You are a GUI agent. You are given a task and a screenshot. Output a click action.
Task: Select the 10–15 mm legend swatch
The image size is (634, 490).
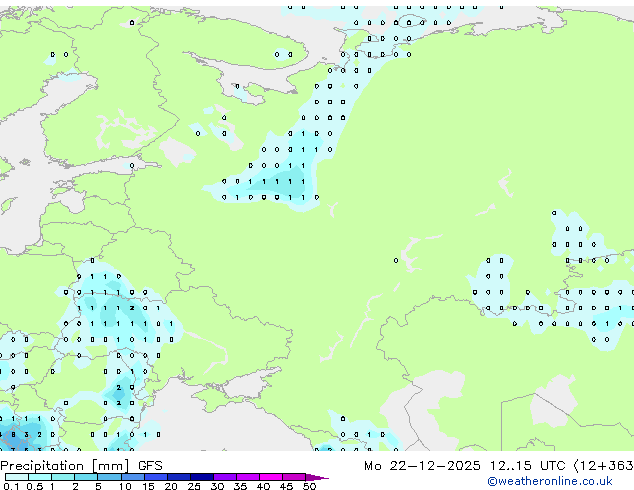(133, 477)
